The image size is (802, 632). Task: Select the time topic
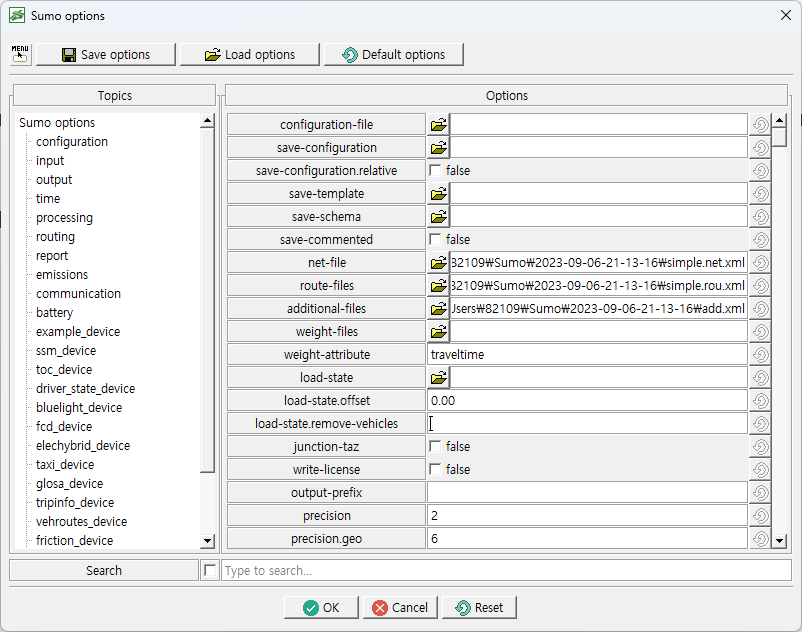(48, 198)
